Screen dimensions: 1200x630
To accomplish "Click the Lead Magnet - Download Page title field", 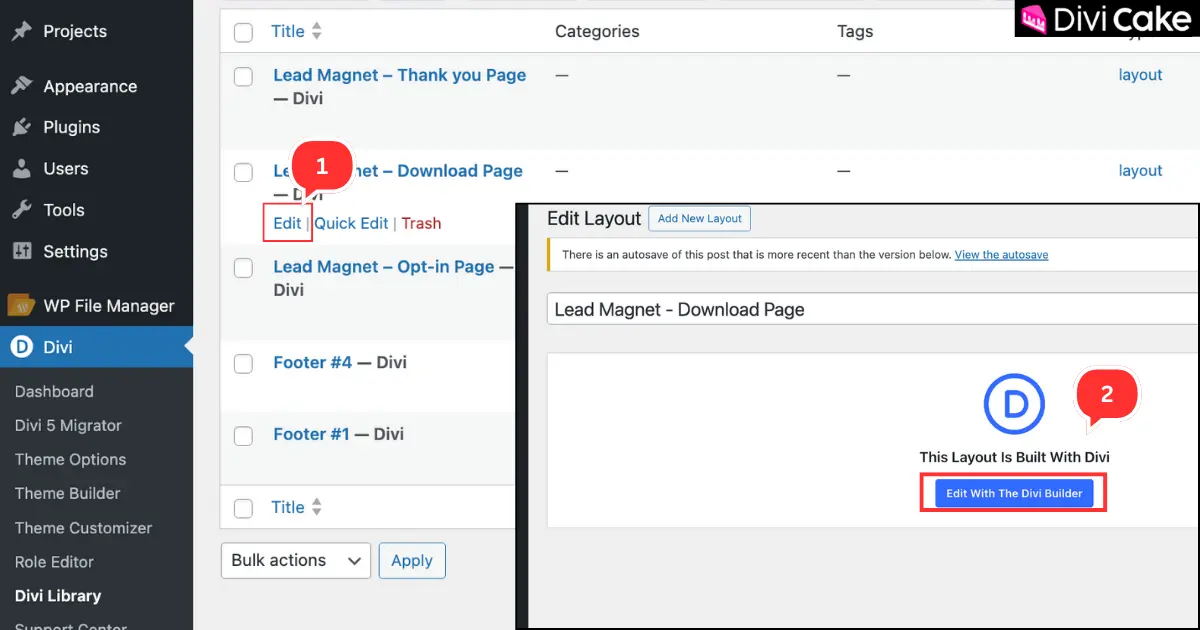I will (873, 309).
